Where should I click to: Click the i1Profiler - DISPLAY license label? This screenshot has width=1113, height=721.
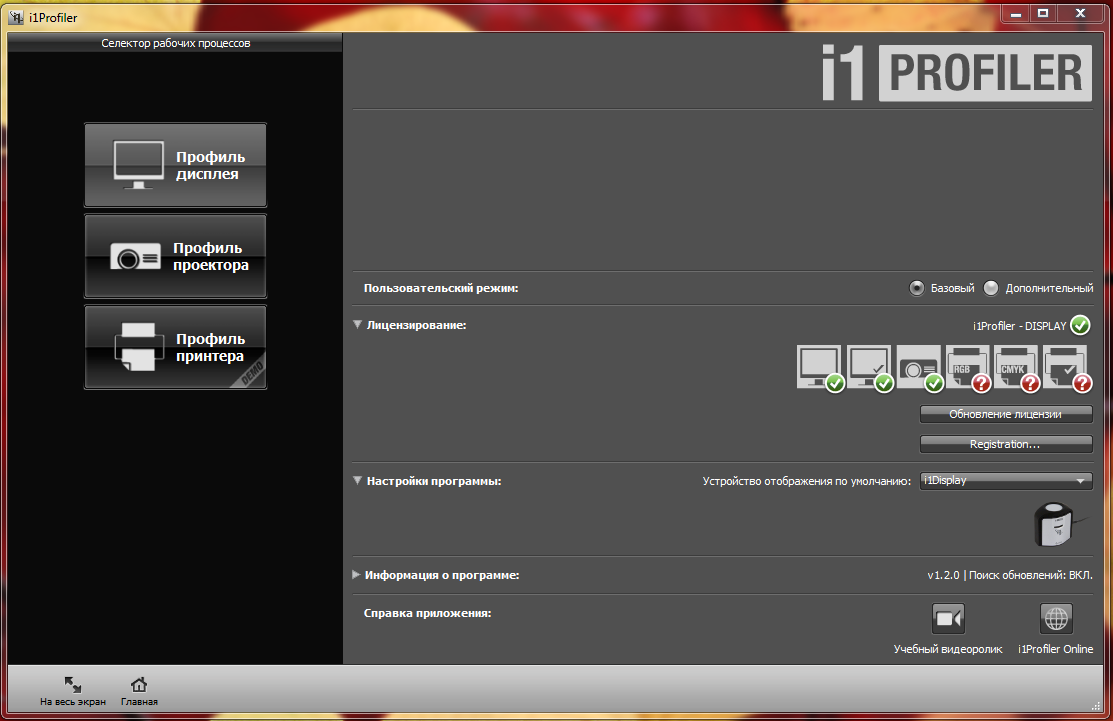pyautogui.click(x=1019, y=326)
